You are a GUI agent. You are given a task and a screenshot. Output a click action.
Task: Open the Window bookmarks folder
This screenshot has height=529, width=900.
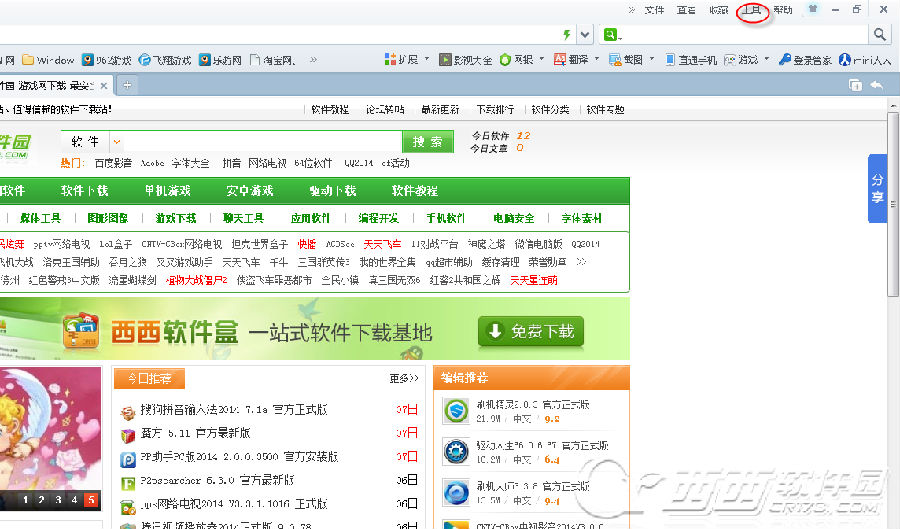click(48, 60)
